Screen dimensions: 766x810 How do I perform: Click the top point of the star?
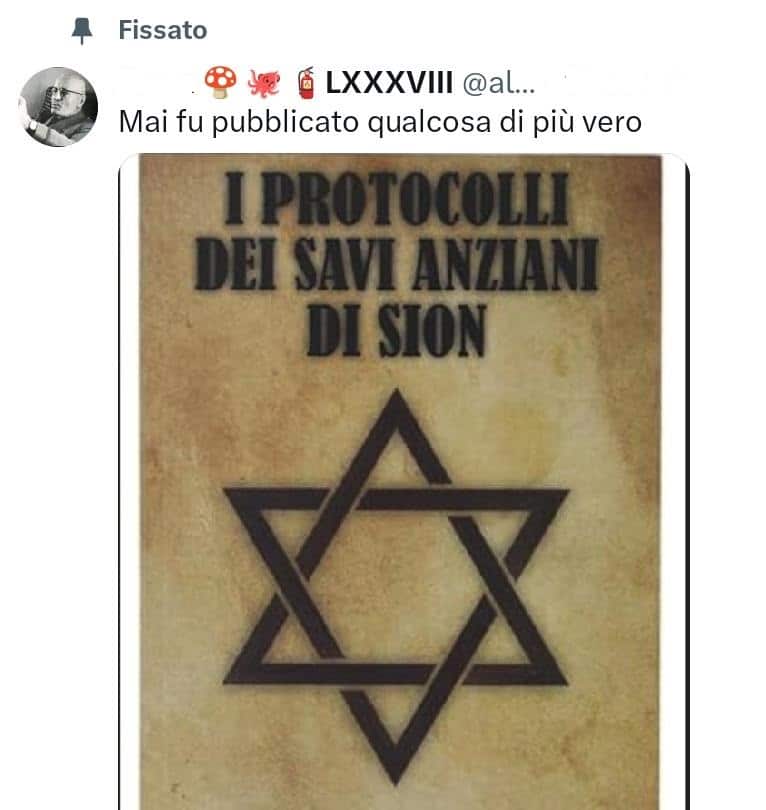397,406
